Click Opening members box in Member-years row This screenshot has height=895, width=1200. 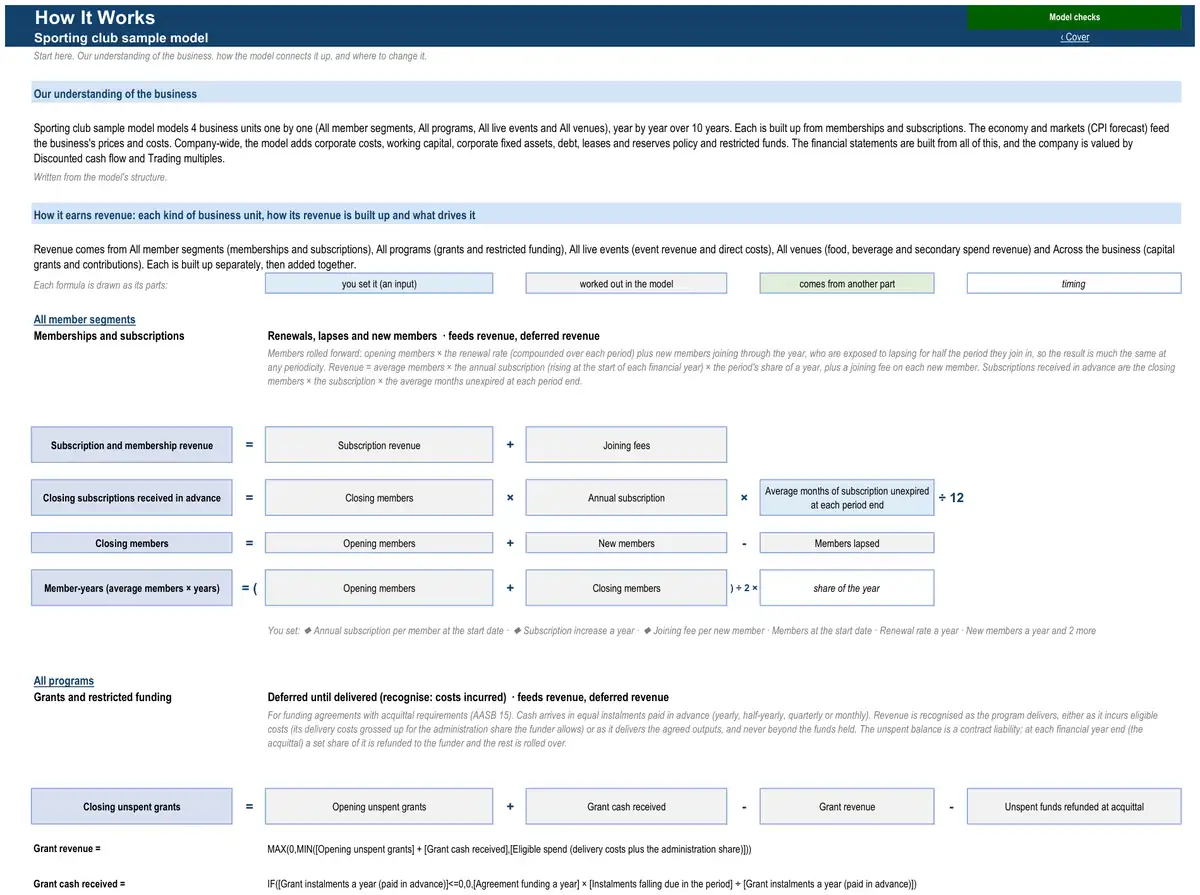tap(379, 588)
